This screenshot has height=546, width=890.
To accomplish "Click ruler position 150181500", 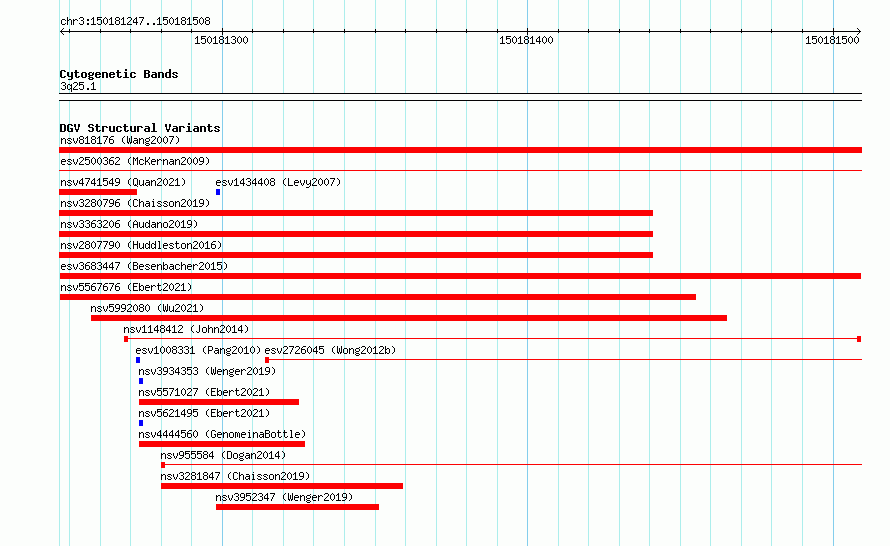I will coord(832,40).
